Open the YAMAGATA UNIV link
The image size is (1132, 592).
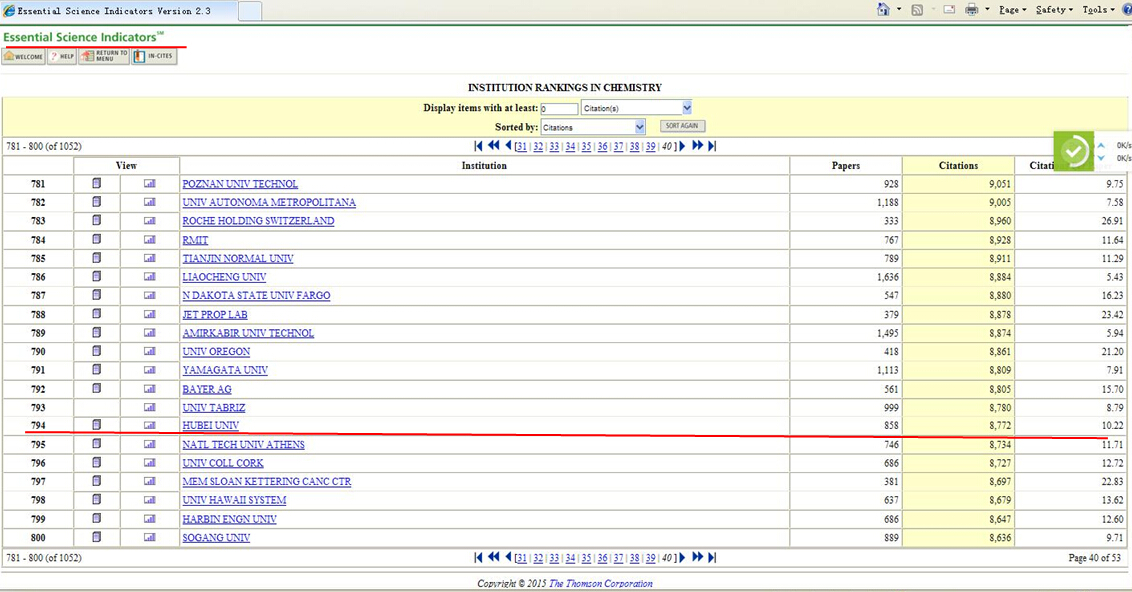pos(225,370)
